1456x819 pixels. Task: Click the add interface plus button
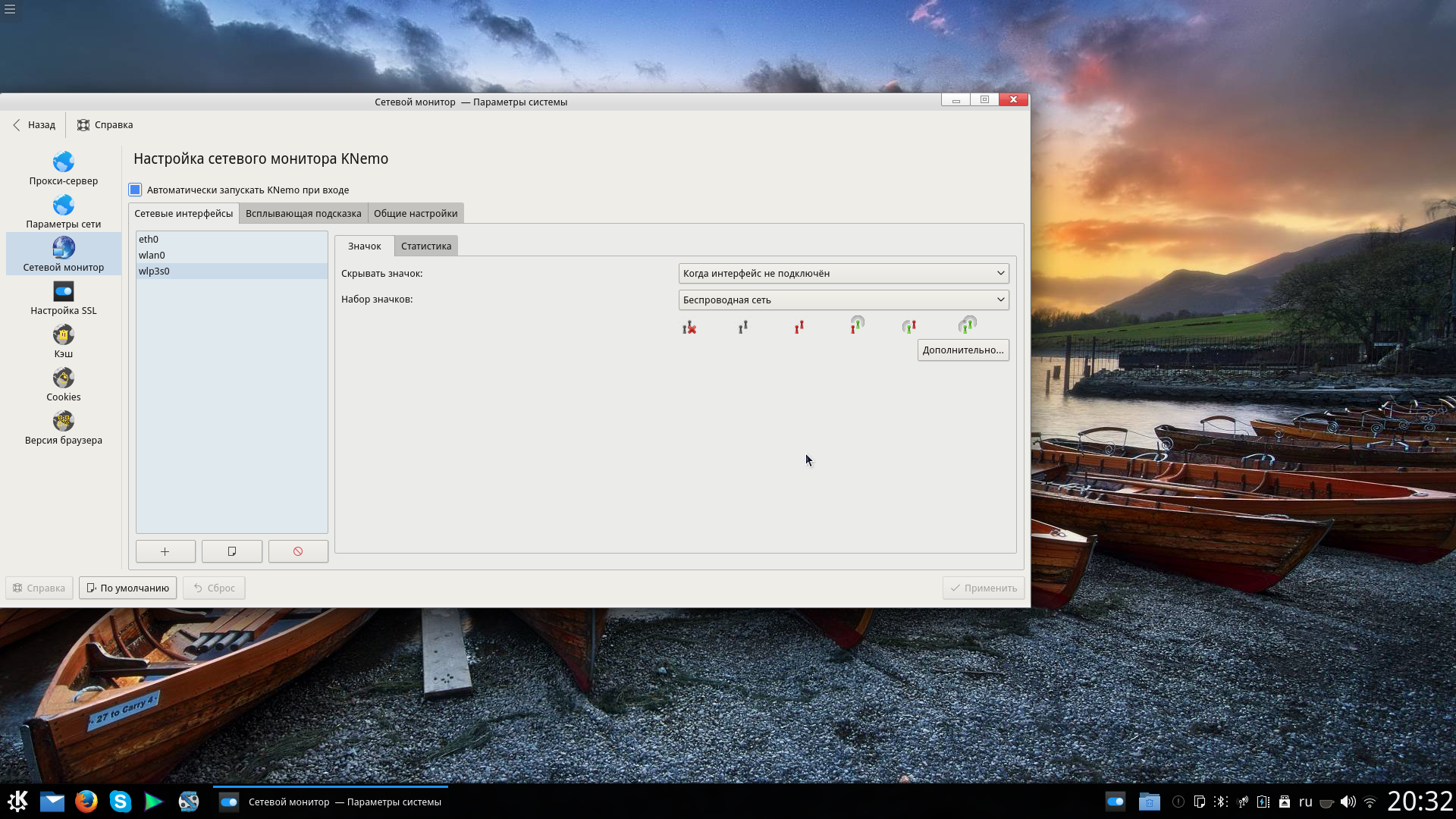click(x=165, y=551)
